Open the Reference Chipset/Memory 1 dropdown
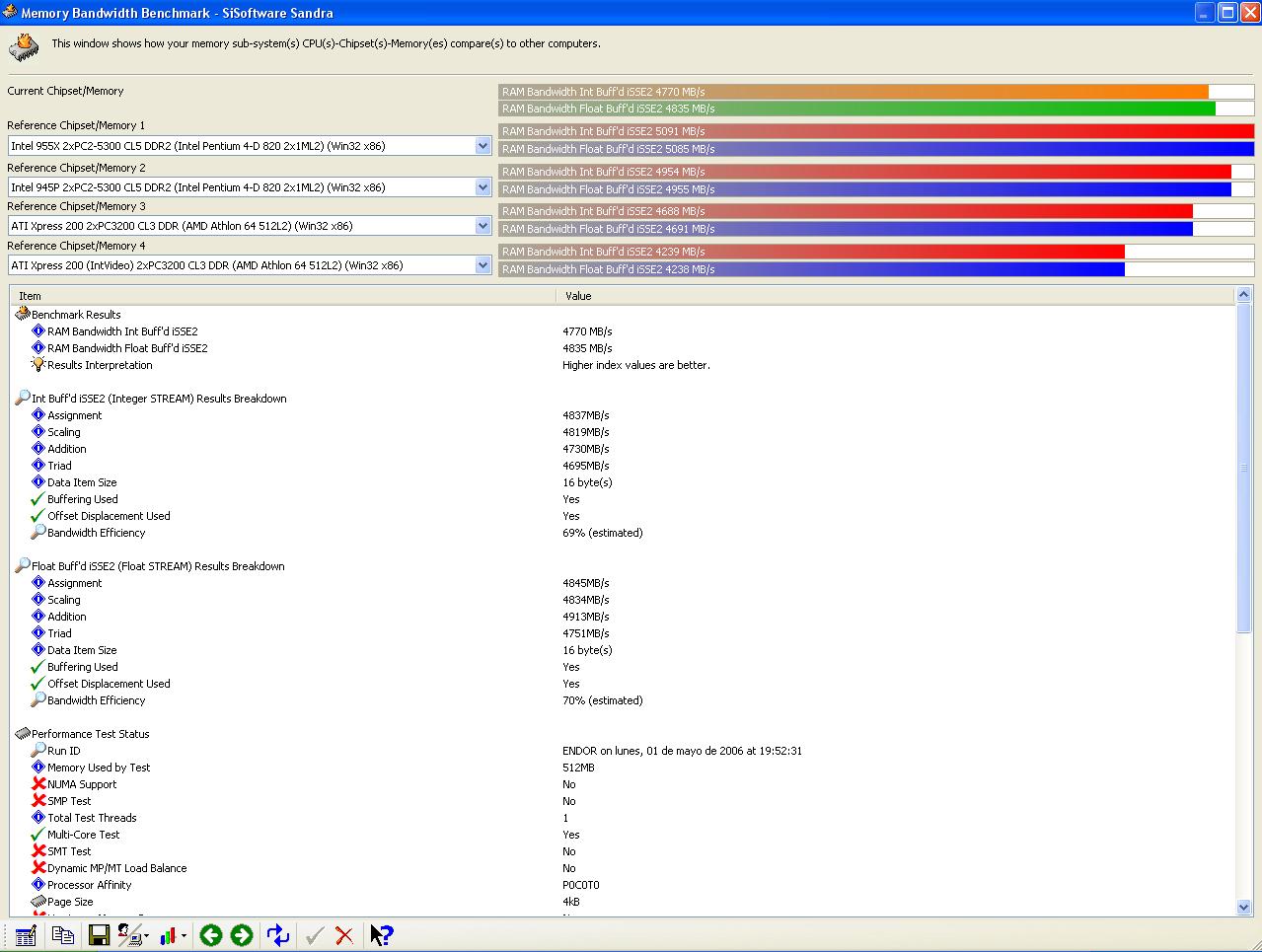1262x952 pixels. (483, 146)
